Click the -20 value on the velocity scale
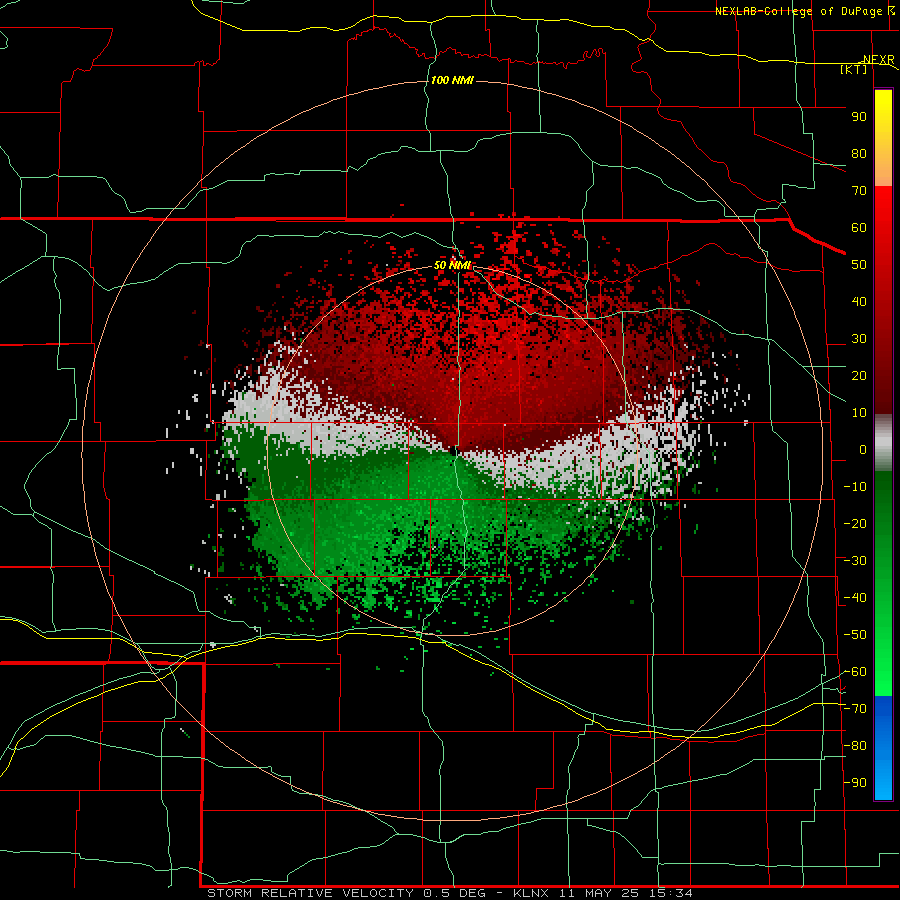 pyautogui.click(x=855, y=524)
